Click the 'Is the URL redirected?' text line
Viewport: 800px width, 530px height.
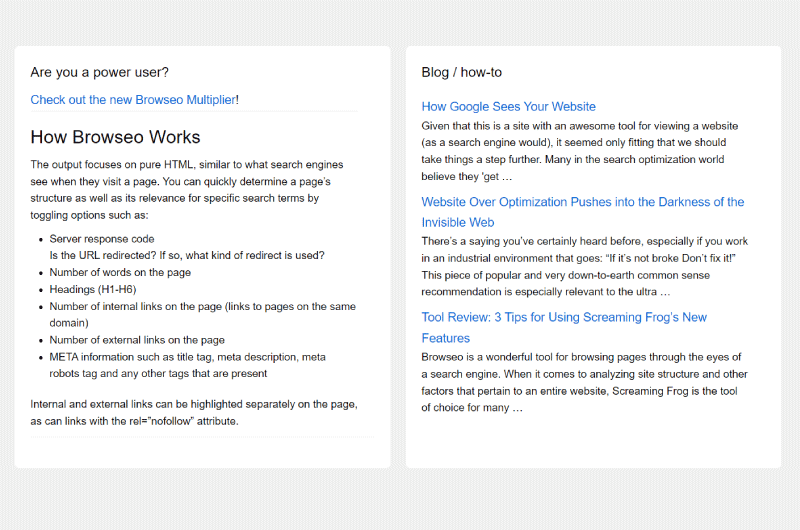[187, 256]
